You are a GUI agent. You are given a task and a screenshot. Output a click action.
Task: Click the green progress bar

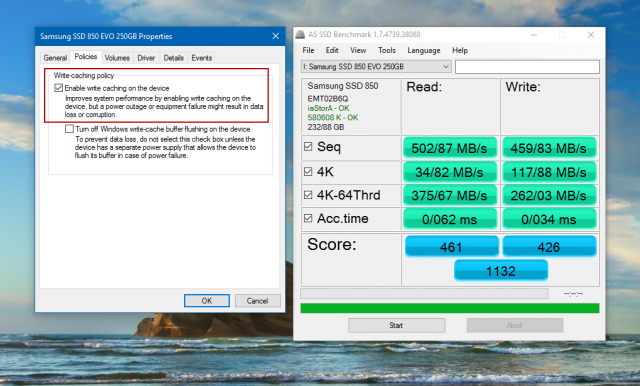click(x=450, y=308)
